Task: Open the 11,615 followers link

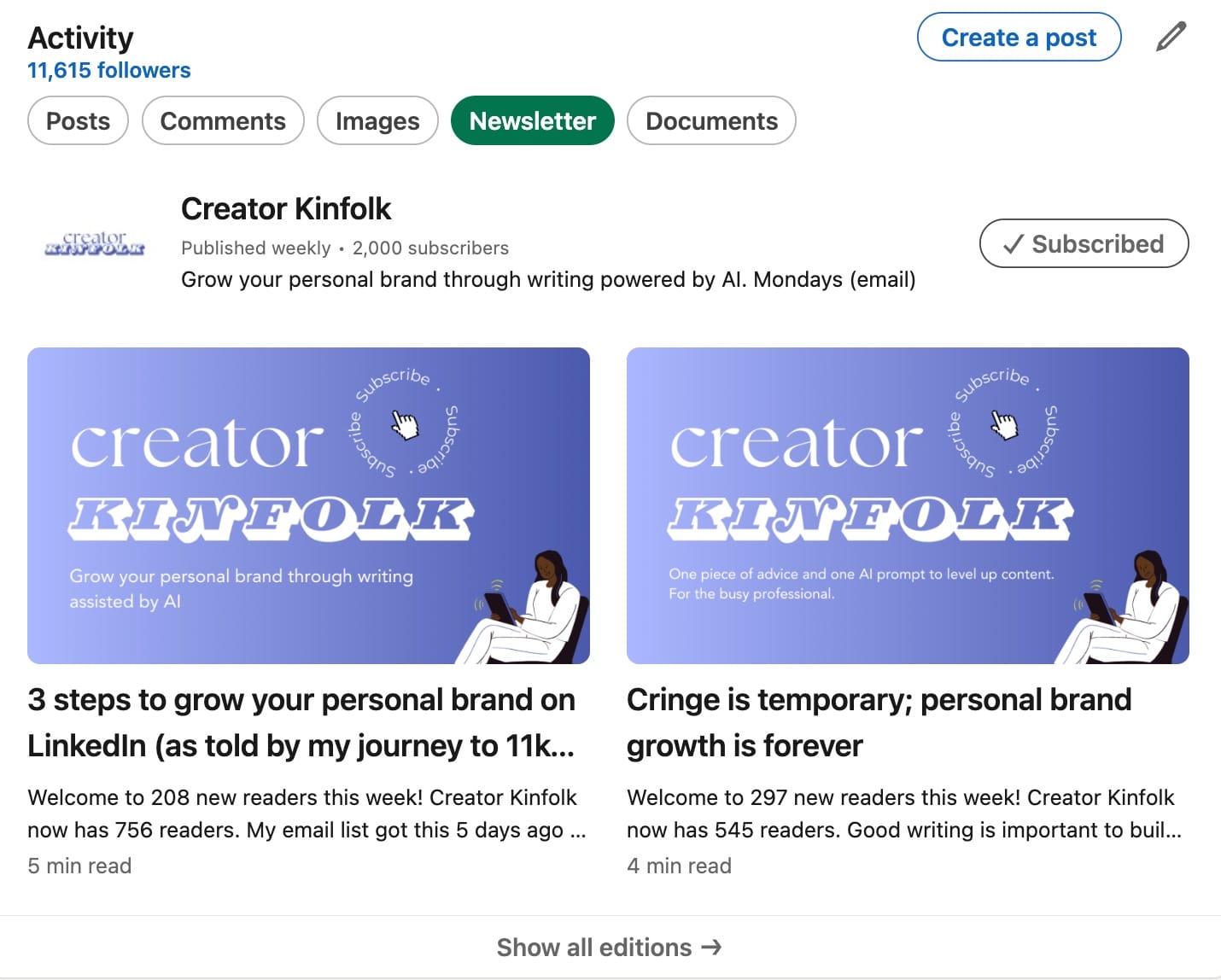Action: pyautogui.click(x=109, y=70)
